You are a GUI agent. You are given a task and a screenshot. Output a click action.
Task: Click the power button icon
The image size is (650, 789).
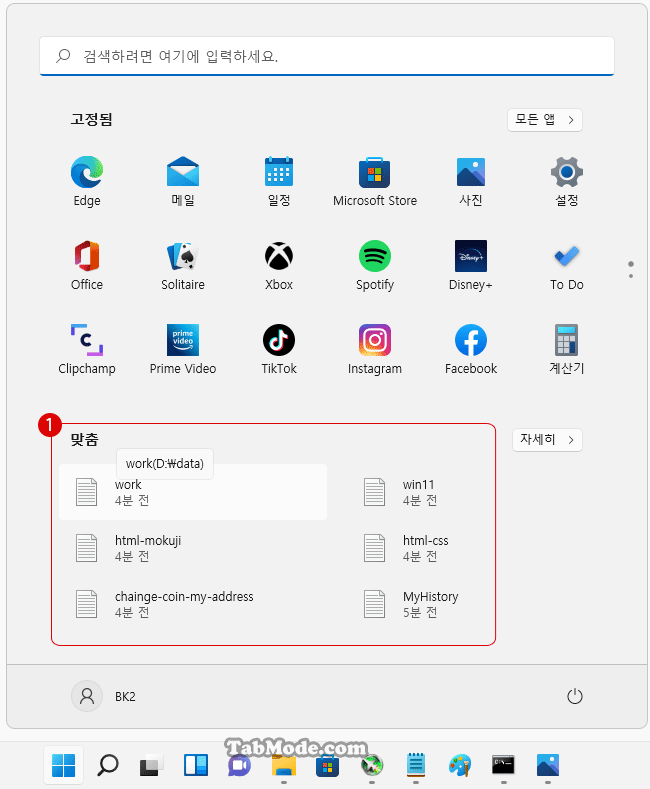(575, 696)
